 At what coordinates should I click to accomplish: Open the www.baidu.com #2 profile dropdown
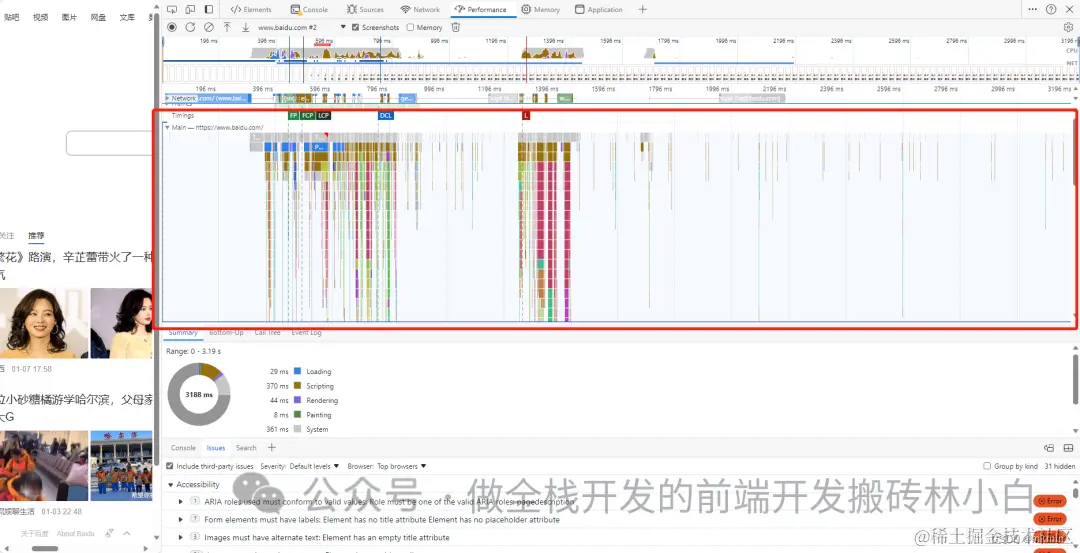point(302,28)
